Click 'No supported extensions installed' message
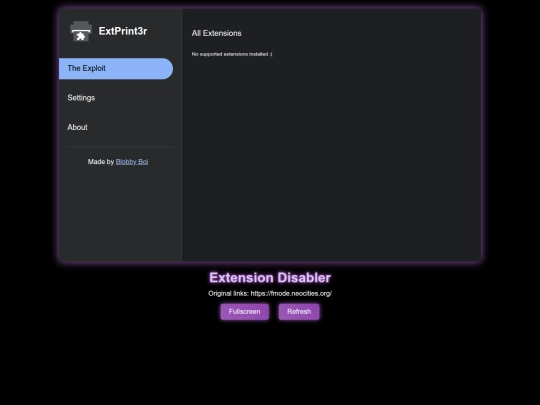This screenshot has height=405, width=540. point(232,54)
